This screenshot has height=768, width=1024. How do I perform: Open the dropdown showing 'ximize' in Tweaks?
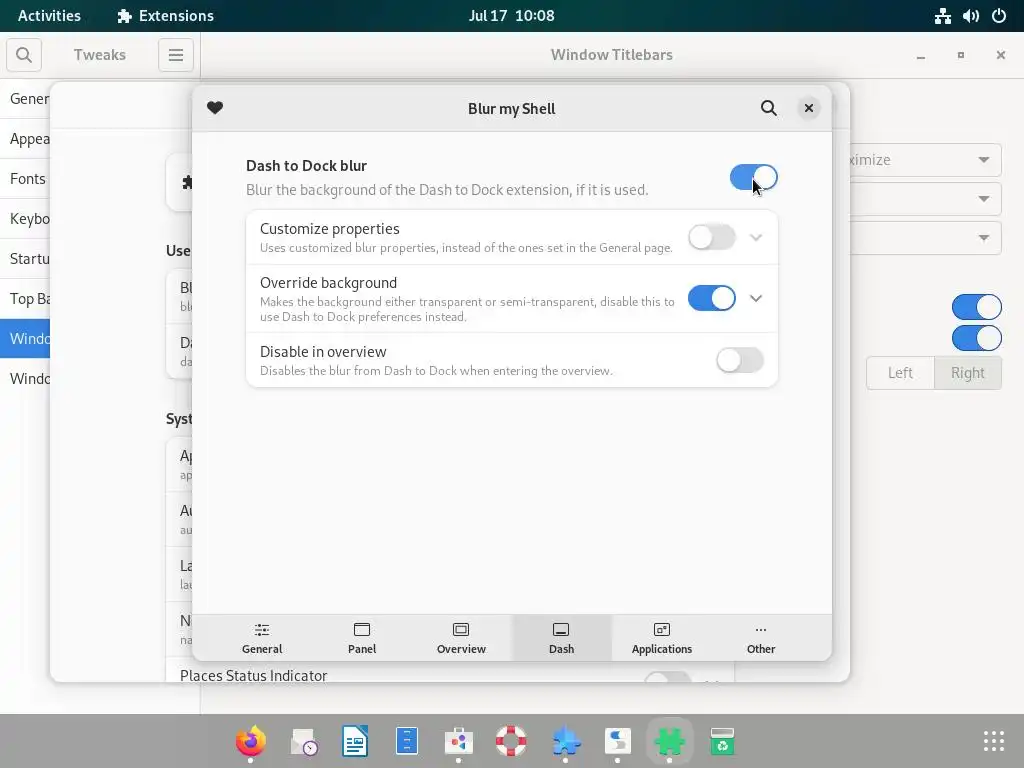pos(925,160)
